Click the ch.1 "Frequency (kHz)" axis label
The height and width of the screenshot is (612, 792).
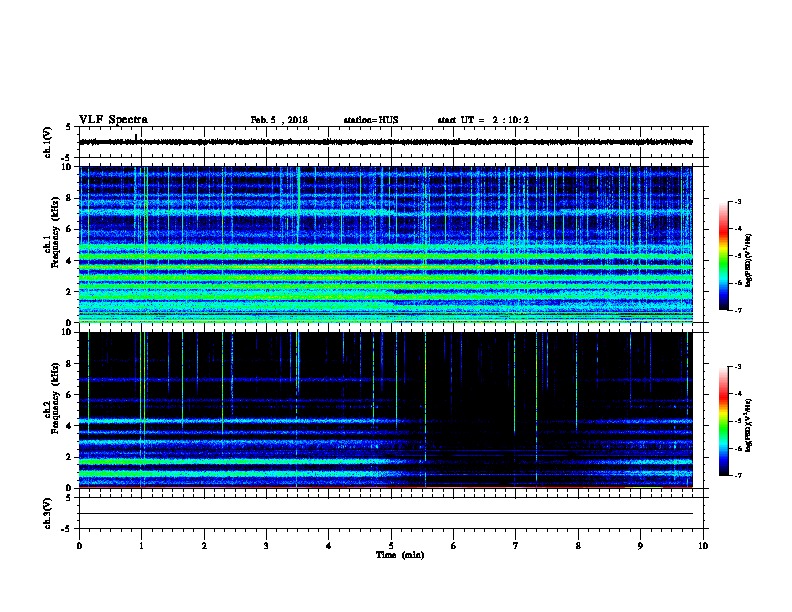coord(56,232)
